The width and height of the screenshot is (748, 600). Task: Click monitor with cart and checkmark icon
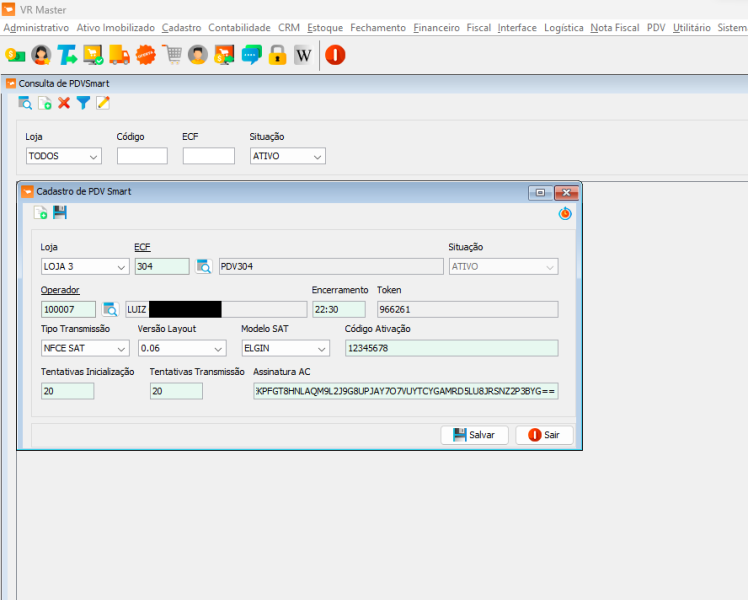[93, 55]
